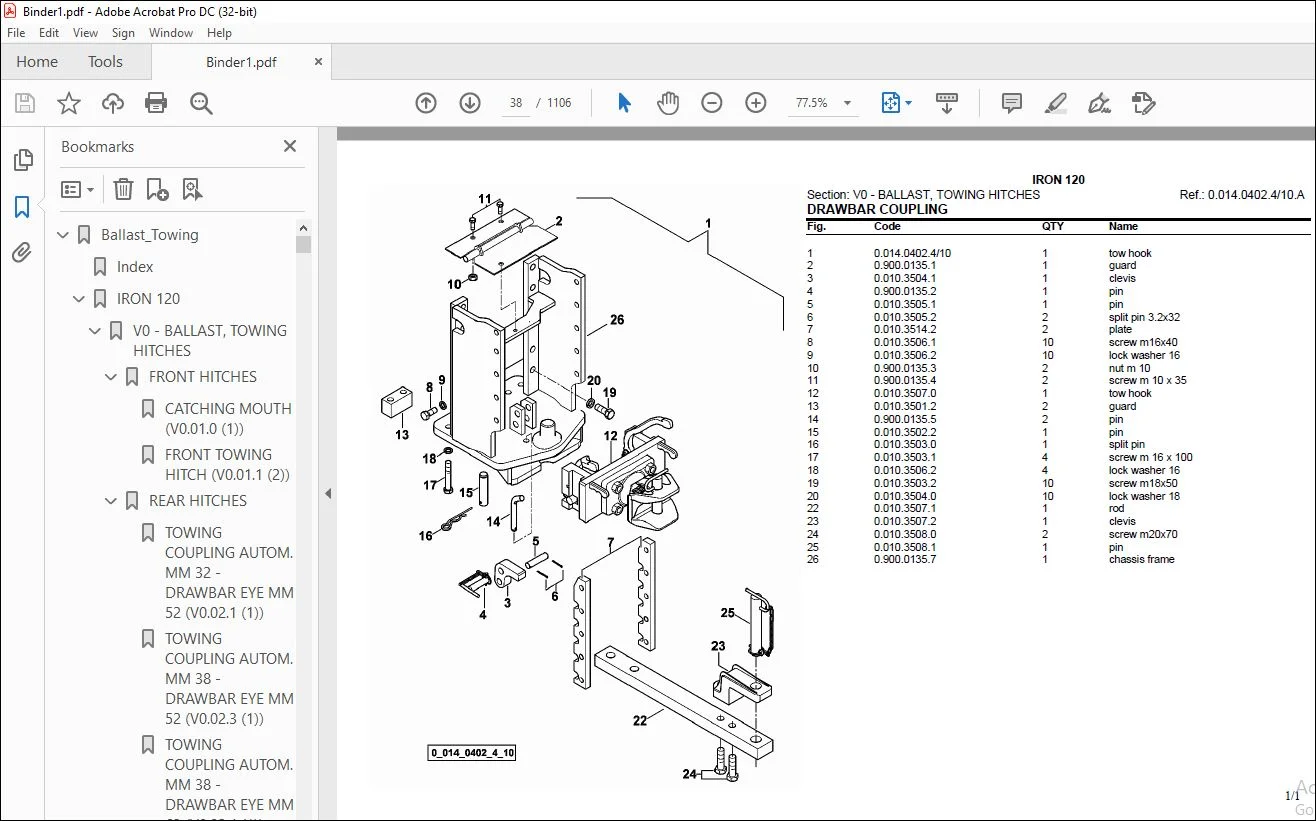Viewport: 1316px width, 821px height.
Task: Open the find text search tool
Action: pyautogui.click(x=201, y=103)
